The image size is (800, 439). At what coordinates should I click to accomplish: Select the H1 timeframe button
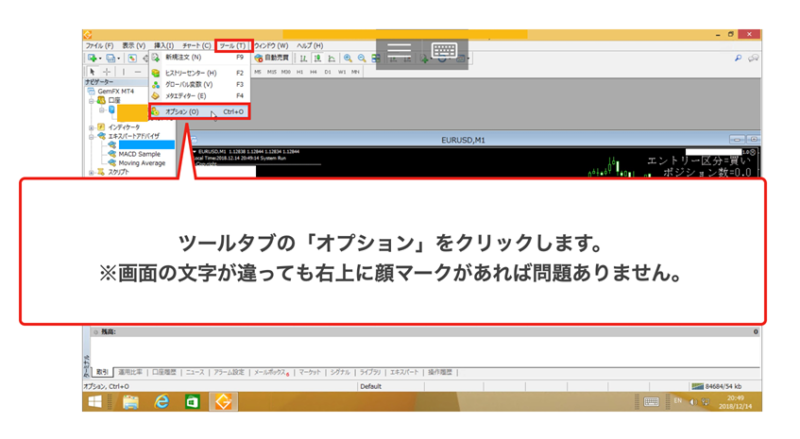(300, 72)
